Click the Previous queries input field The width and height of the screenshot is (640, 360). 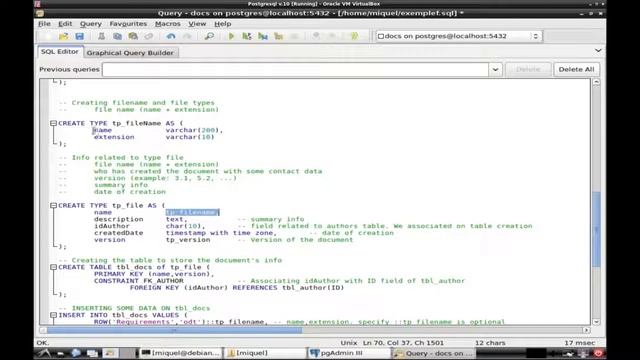point(296,69)
